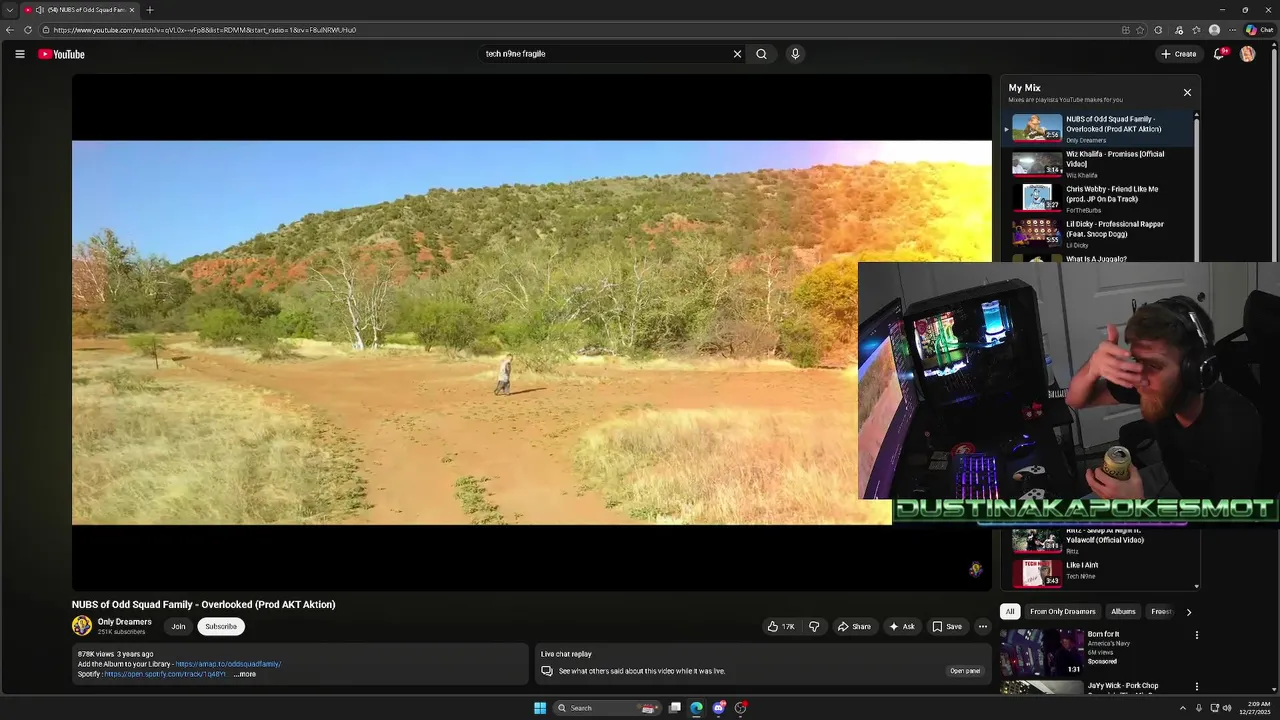
Task: Open the Only Dreamers channel name link
Action: point(125,622)
